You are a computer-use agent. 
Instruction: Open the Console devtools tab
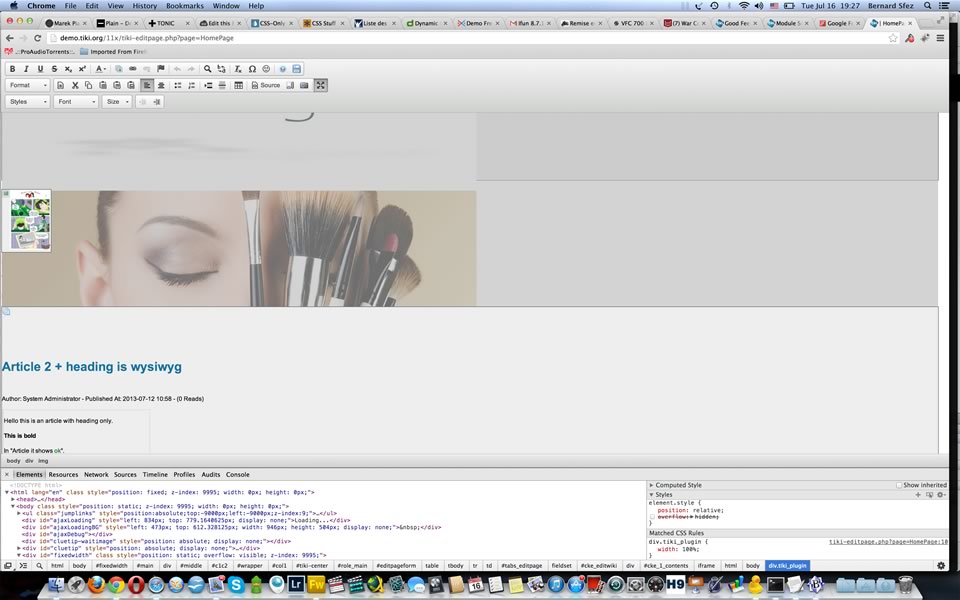[x=238, y=474]
